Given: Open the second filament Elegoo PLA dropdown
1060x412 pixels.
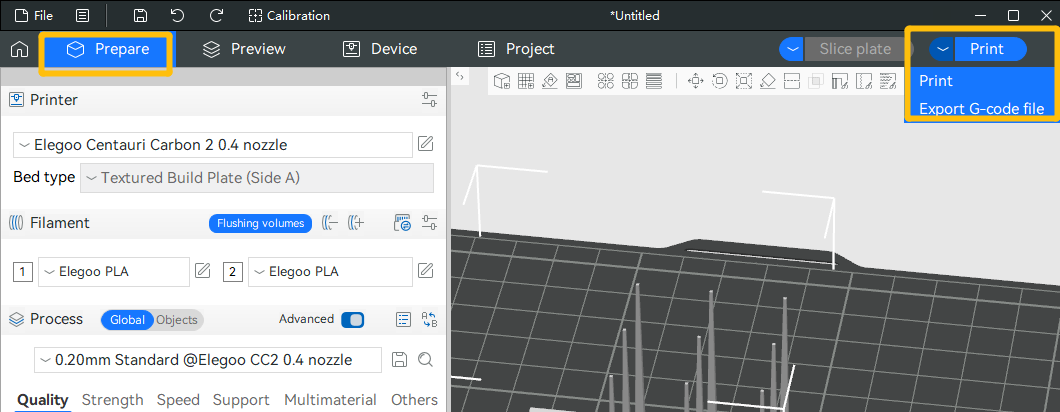Looking at the screenshot, I should click(329, 271).
